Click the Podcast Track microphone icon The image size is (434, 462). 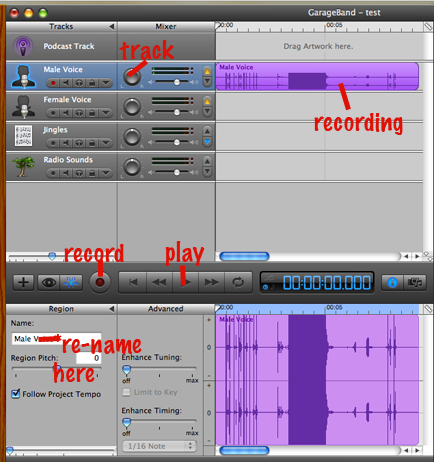coord(23,46)
